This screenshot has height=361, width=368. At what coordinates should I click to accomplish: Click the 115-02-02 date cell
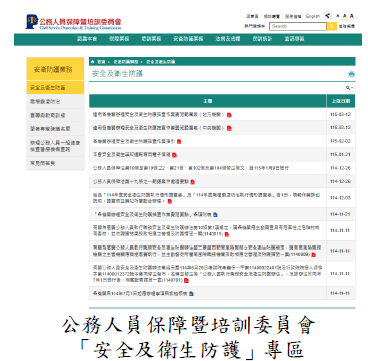pos(341,141)
